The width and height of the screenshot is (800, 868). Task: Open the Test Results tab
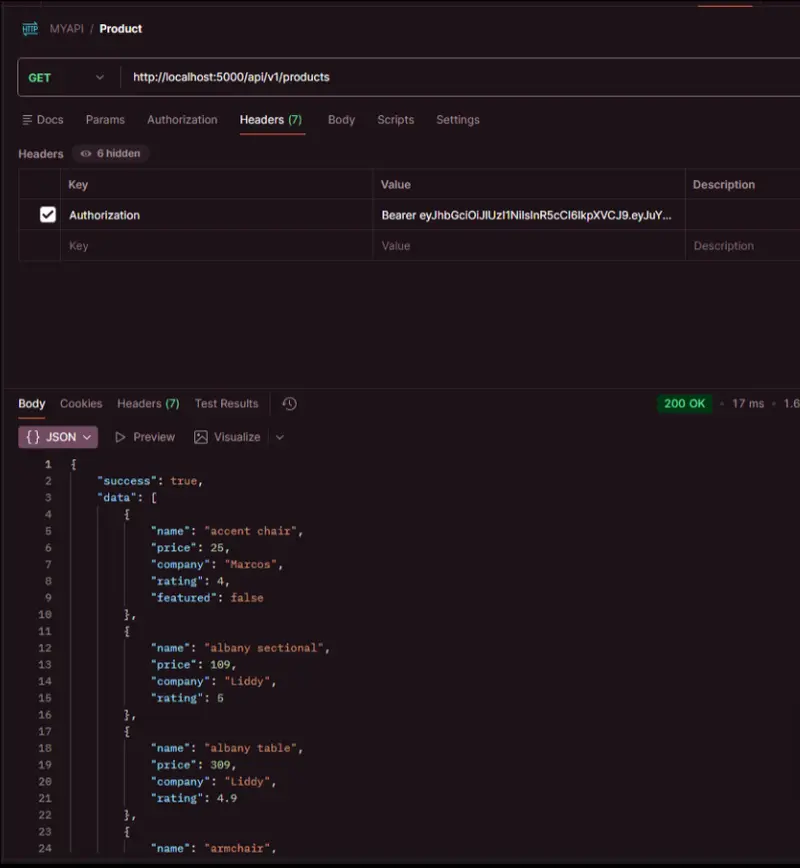226,404
